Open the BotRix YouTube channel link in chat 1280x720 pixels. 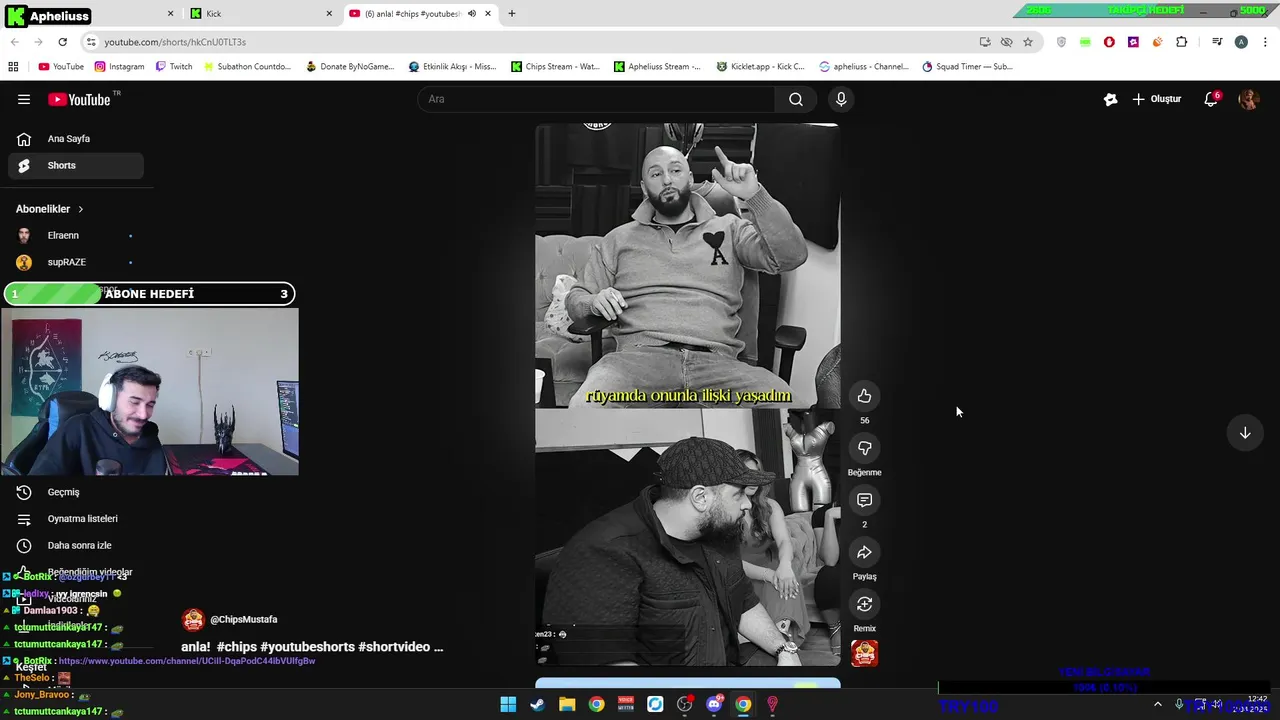(x=187, y=661)
